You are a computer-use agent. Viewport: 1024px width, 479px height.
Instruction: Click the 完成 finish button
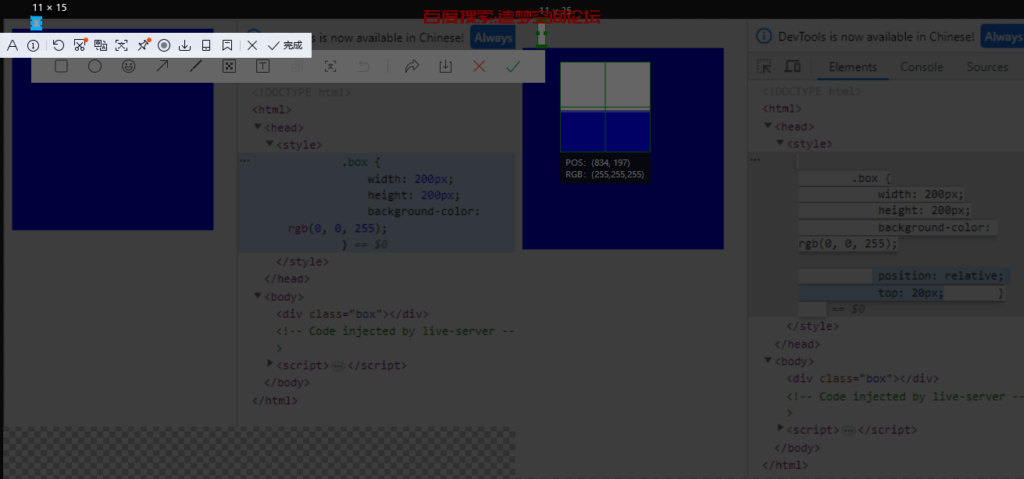(285, 45)
